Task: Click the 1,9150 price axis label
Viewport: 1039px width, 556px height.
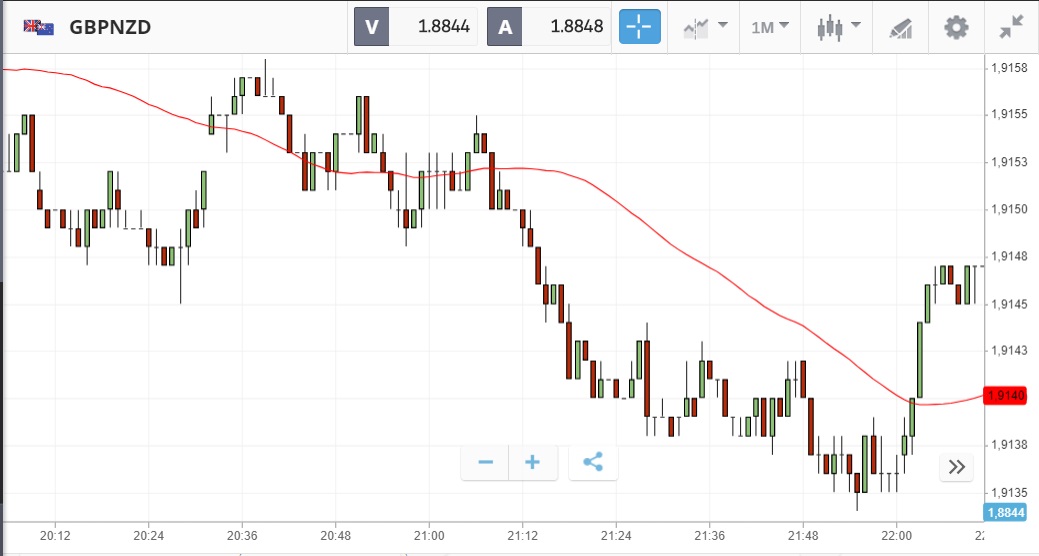Action: coord(1006,209)
